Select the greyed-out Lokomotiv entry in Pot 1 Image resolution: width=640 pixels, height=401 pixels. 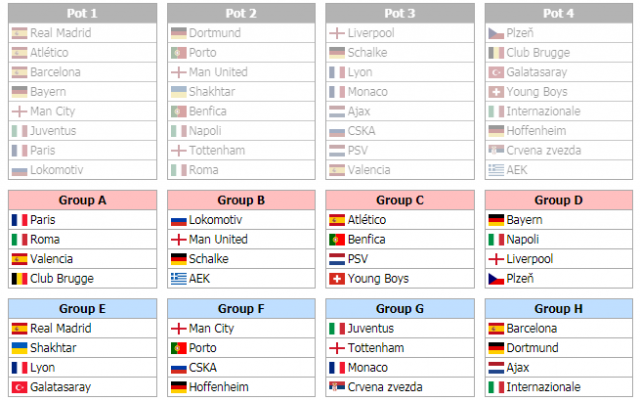pos(57,170)
